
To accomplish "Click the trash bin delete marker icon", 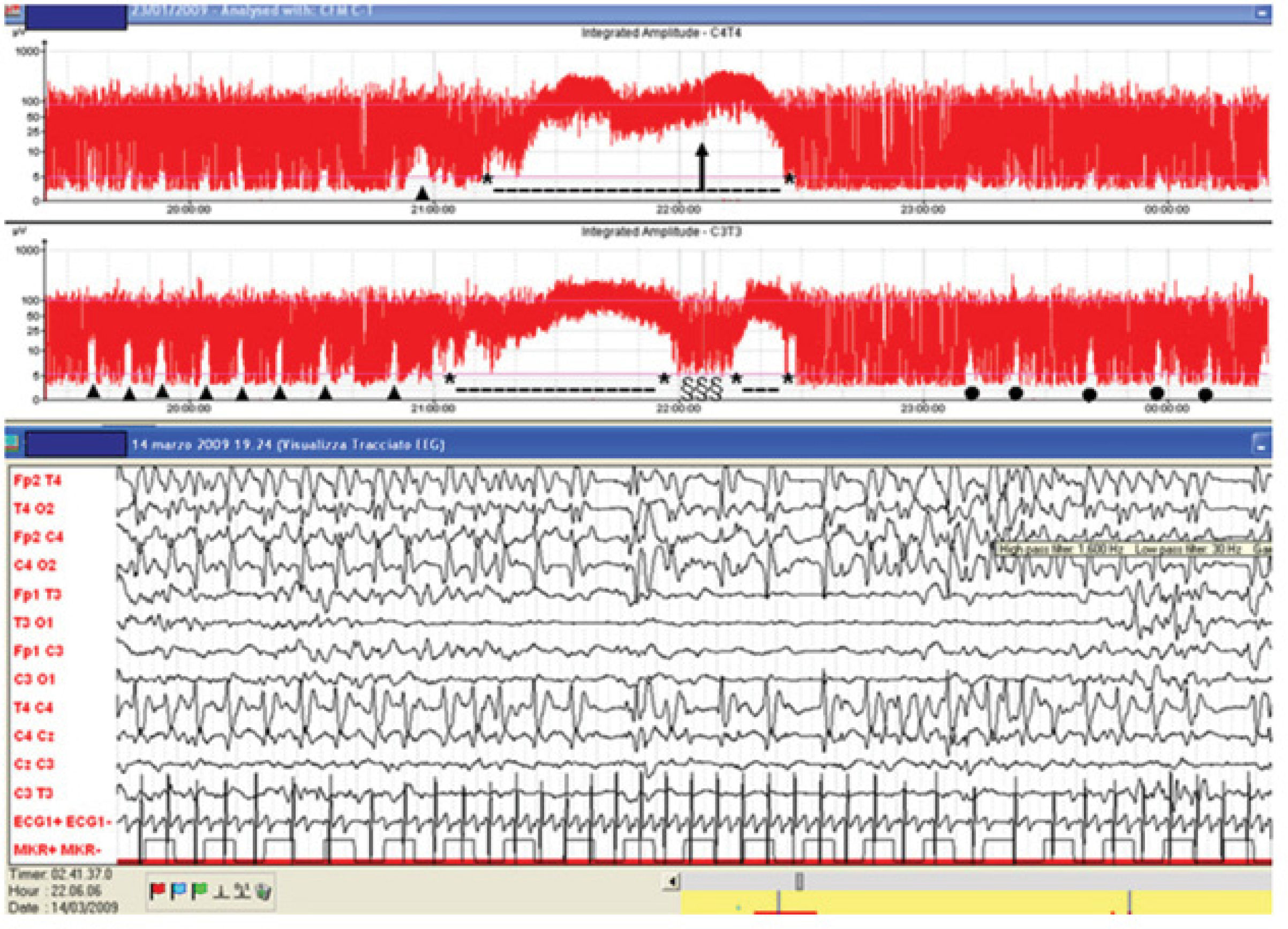I will pos(263,892).
